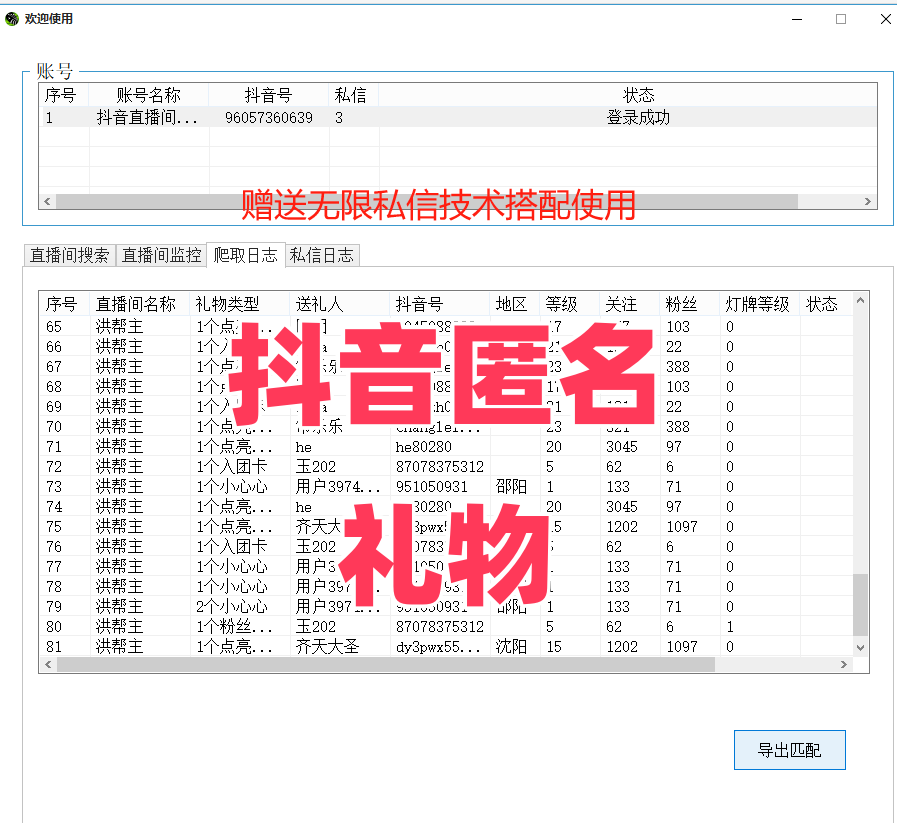The width and height of the screenshot is (897, 823).
Task: Click 玉202 sender in row 72
Action: [316, 467]
